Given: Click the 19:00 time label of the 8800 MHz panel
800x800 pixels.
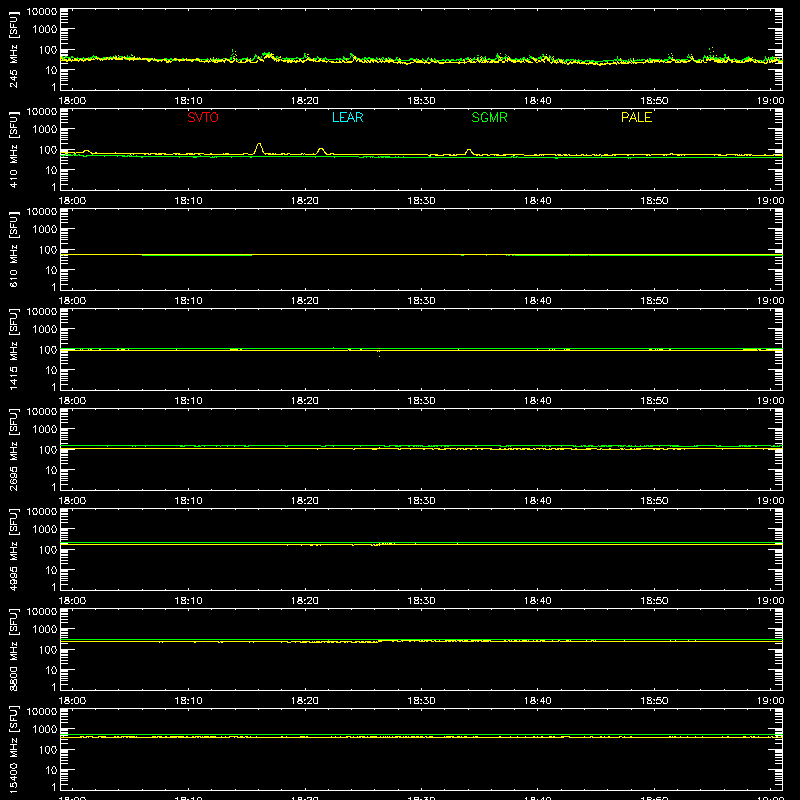Looking at the screenshot, I should 770,701.
